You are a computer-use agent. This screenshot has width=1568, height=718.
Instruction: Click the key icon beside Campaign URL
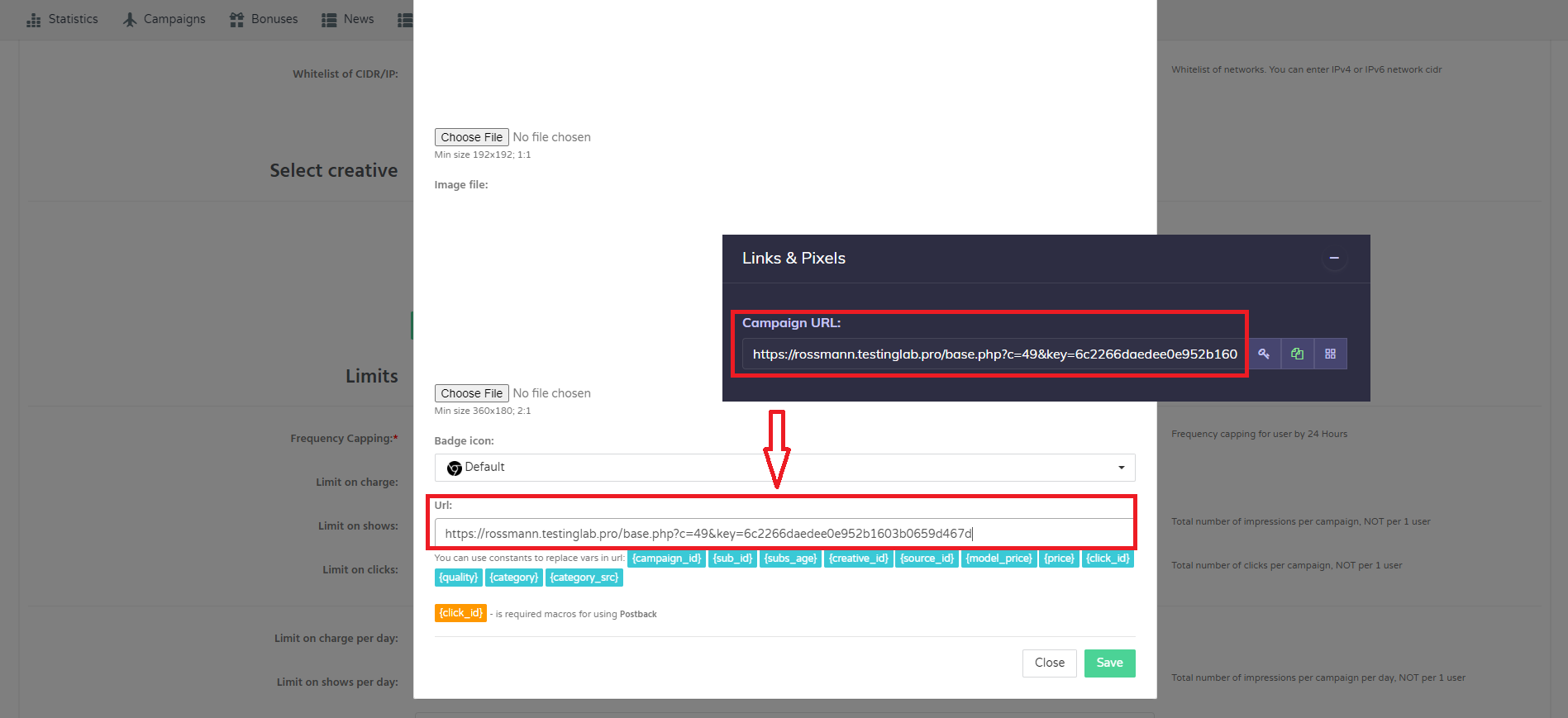pos(1264,354)
